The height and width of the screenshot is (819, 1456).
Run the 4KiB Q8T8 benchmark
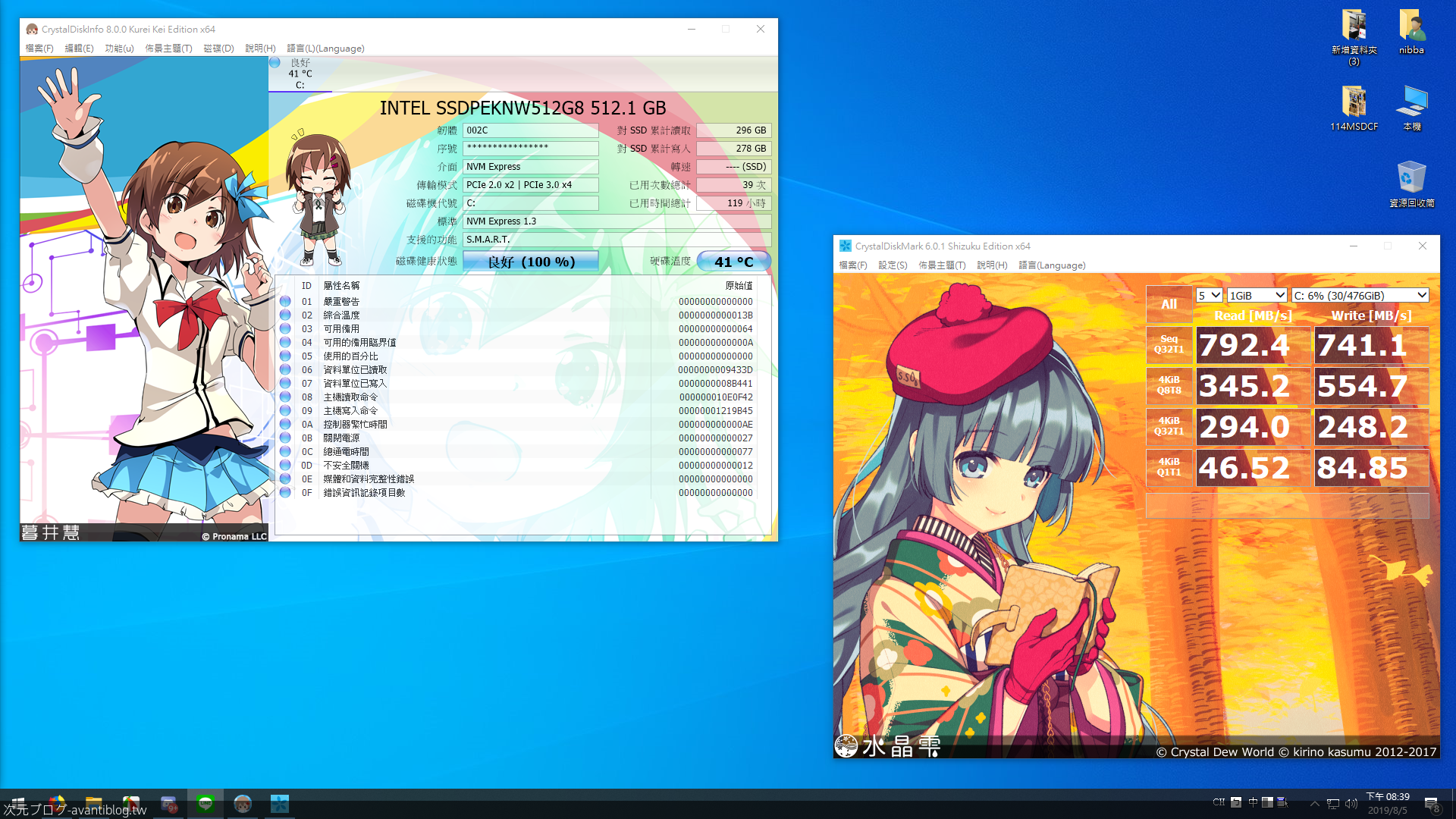1169,386
